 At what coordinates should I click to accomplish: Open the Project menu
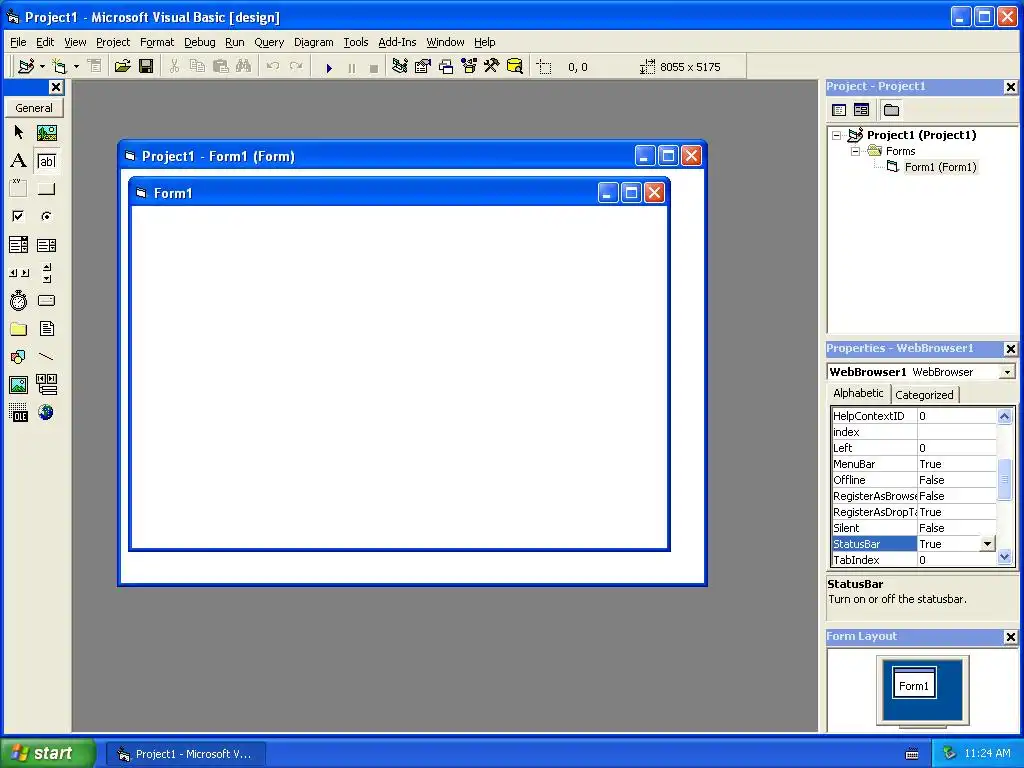click(113, 42)
